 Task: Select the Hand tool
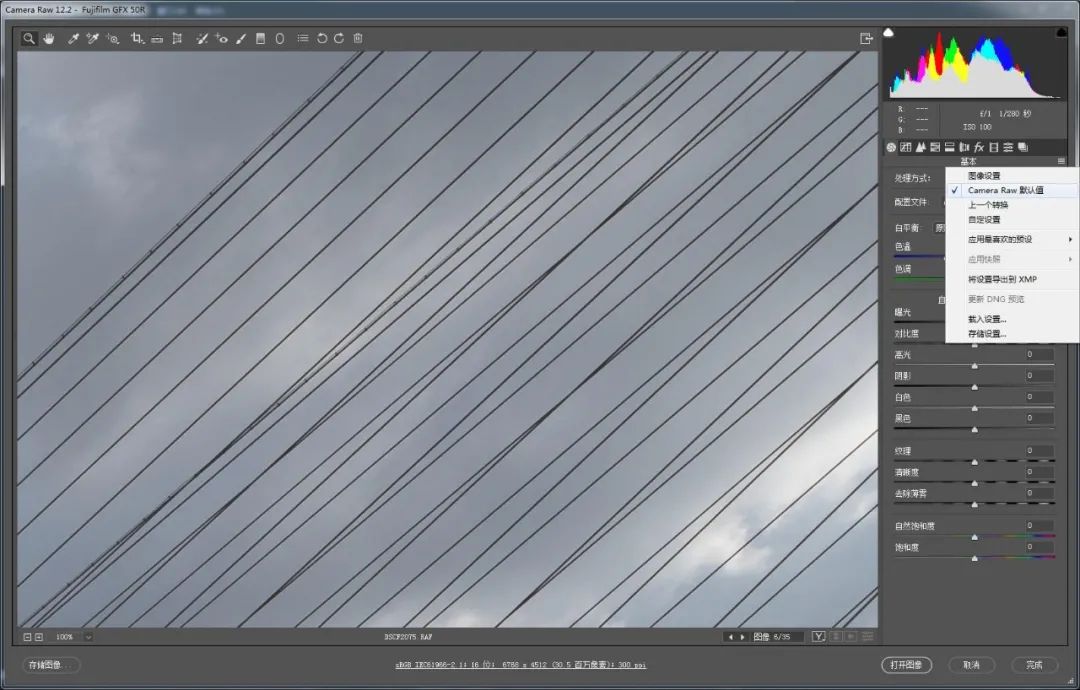click(48, 39)
